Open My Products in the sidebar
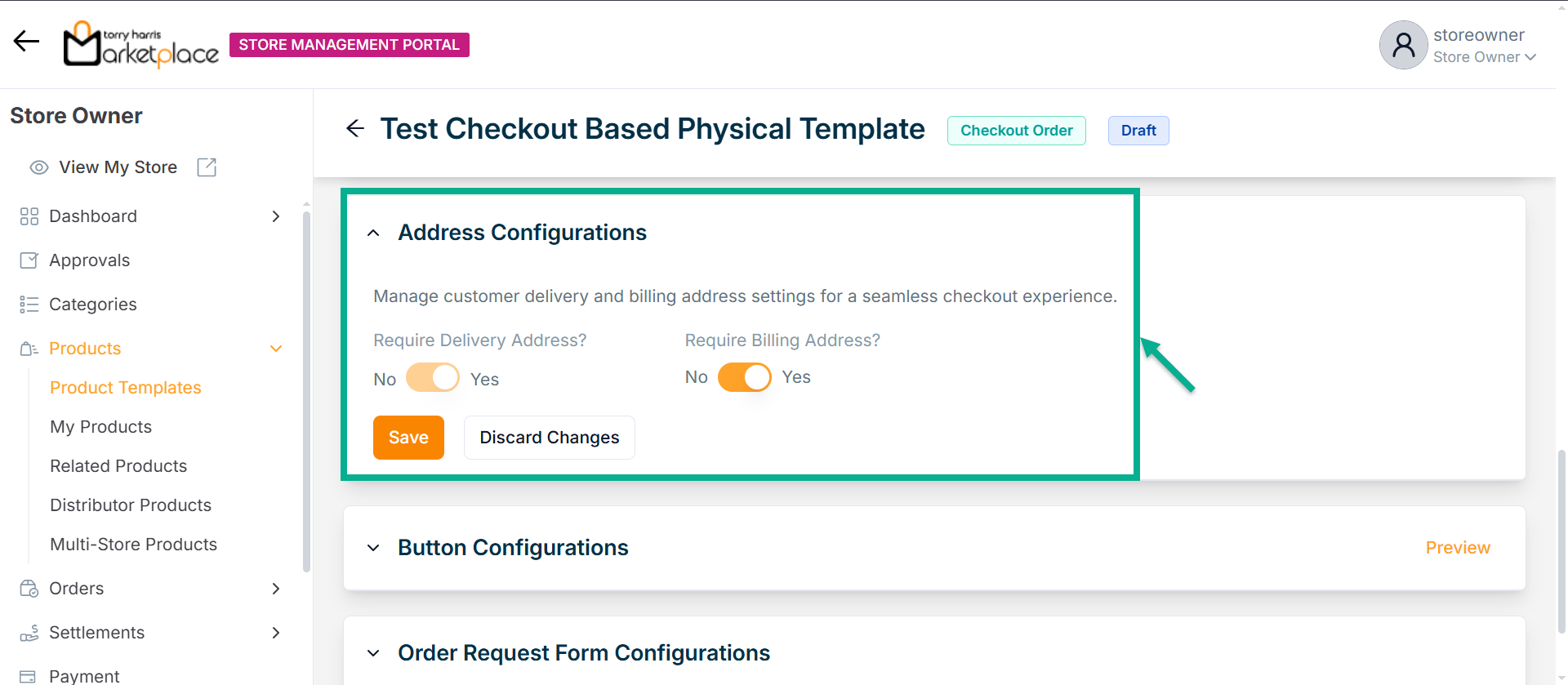 coord(100,427)
